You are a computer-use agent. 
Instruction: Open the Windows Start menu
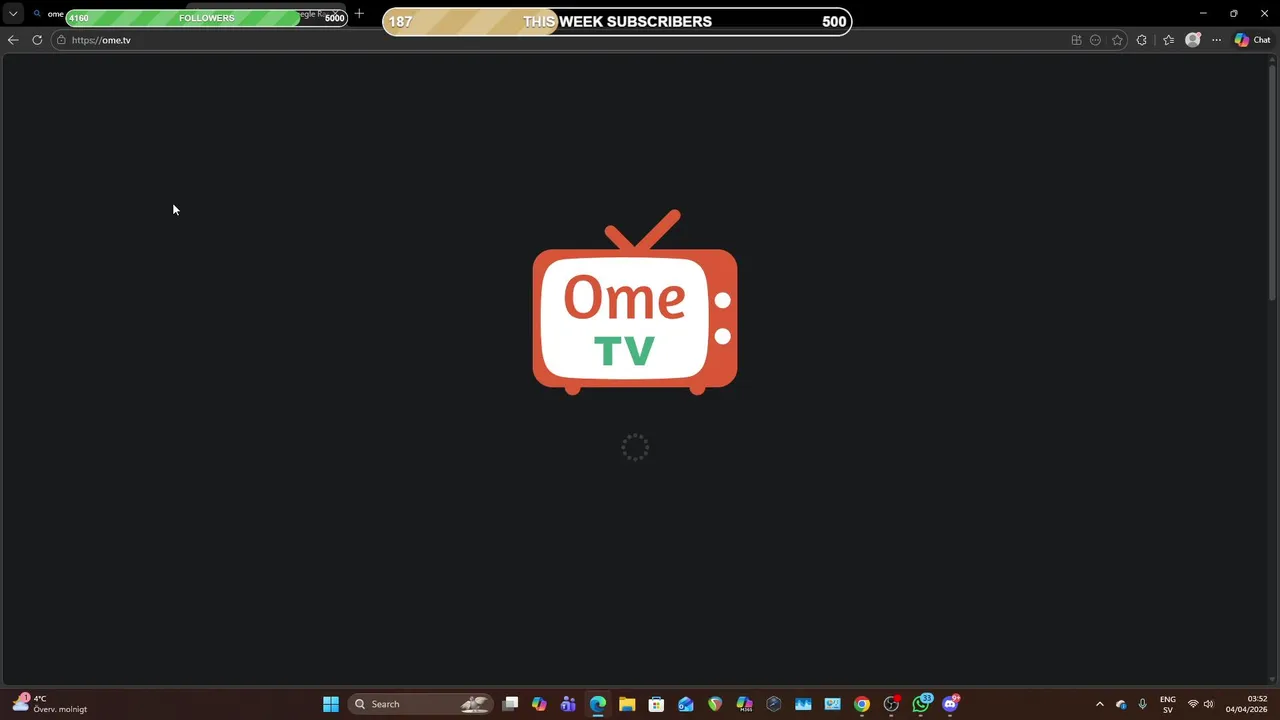tap(331, 704)
